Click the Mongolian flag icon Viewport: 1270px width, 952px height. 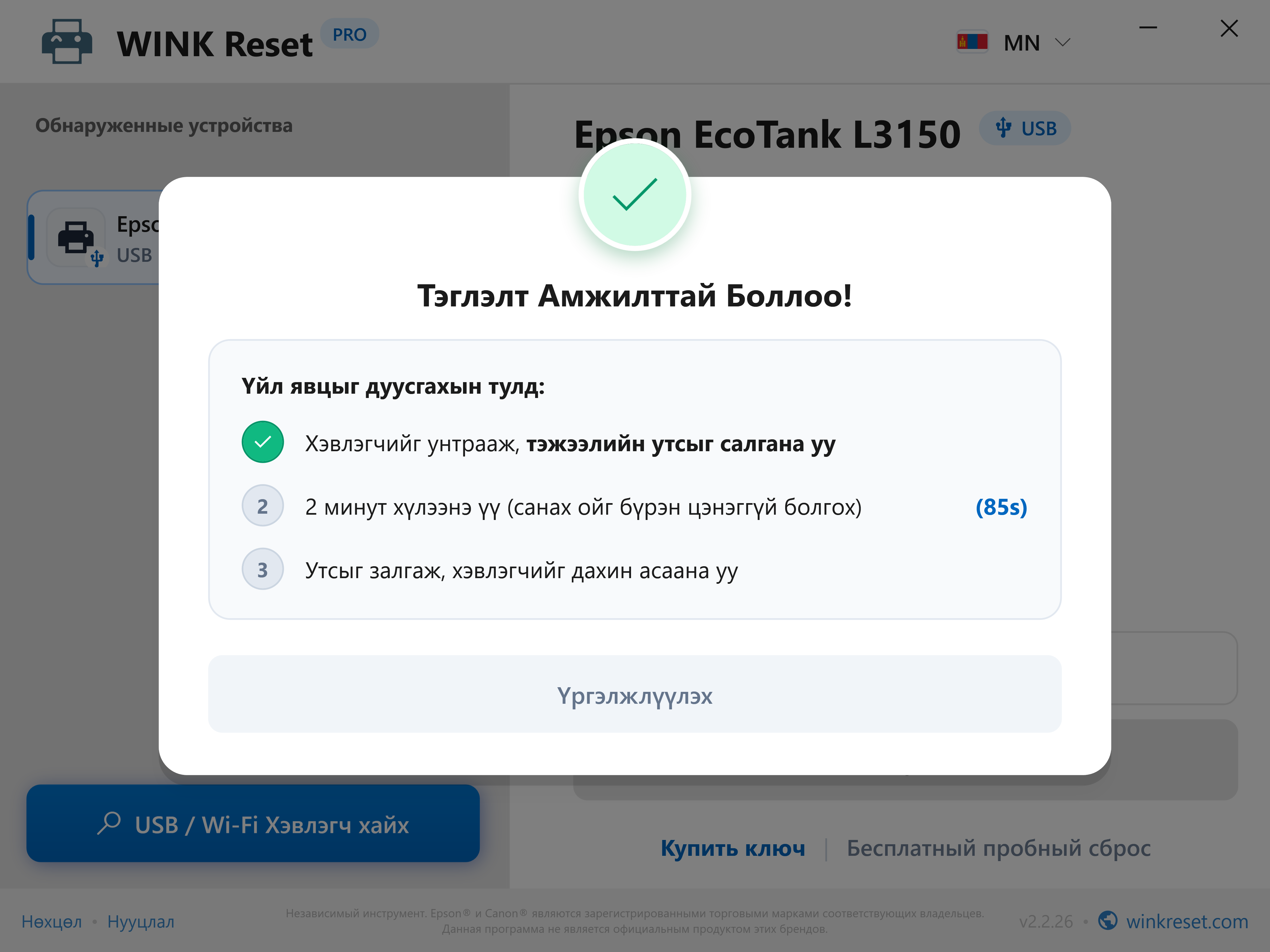(972, 42)
